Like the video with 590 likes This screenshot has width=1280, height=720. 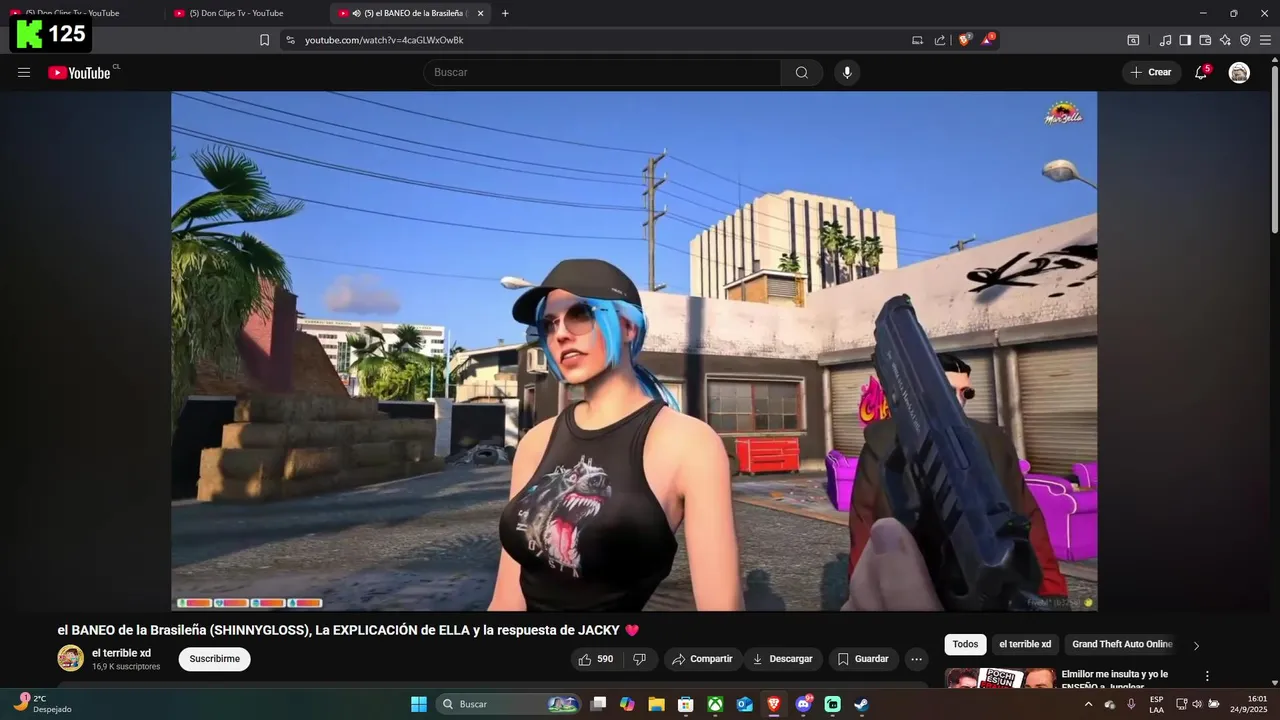coord(595,659)
